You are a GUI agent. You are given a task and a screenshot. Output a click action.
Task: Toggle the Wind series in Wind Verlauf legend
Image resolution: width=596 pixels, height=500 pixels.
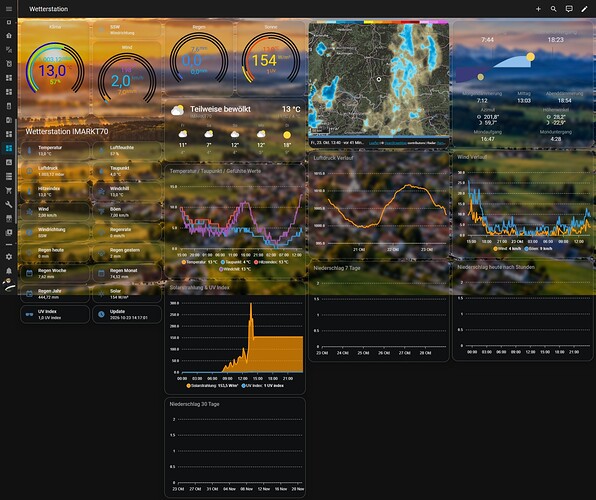click(507, 249)
